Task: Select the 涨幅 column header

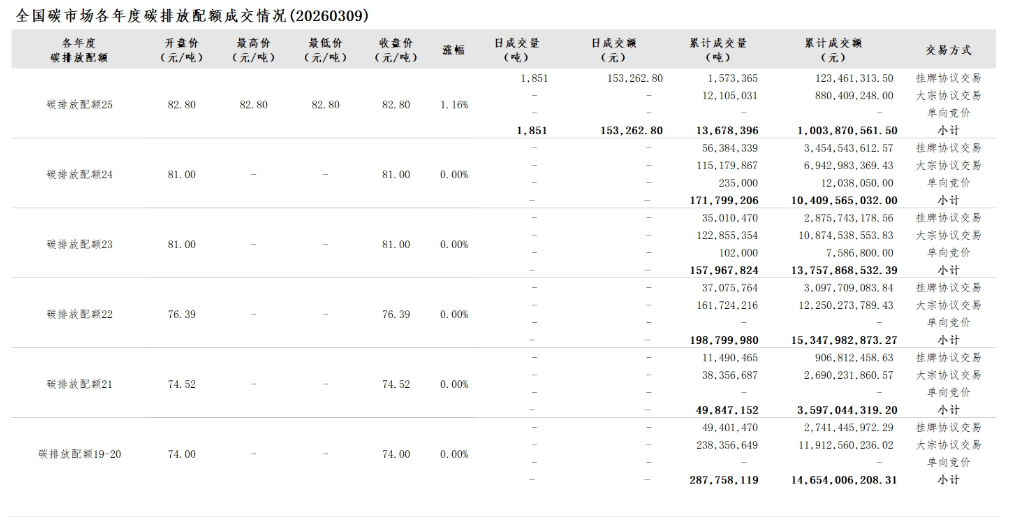Action: [453, 50]
